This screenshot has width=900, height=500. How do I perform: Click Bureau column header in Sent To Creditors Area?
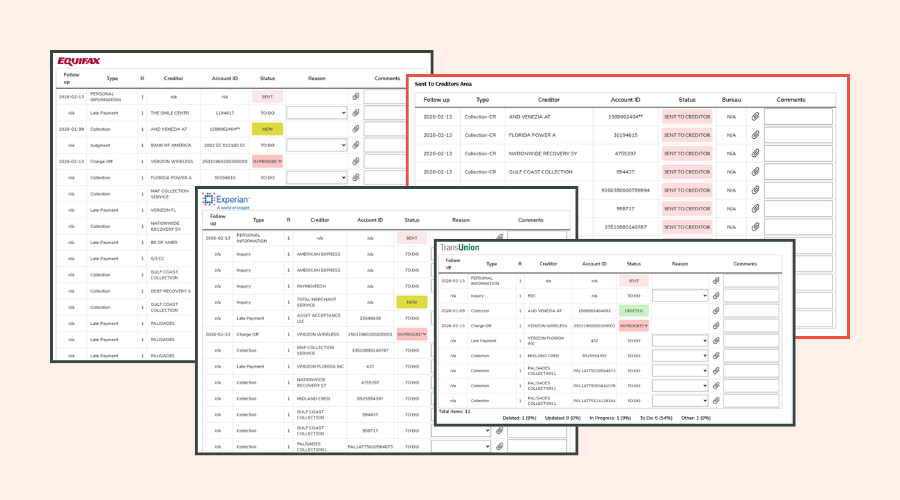click(x=731, y=100)
